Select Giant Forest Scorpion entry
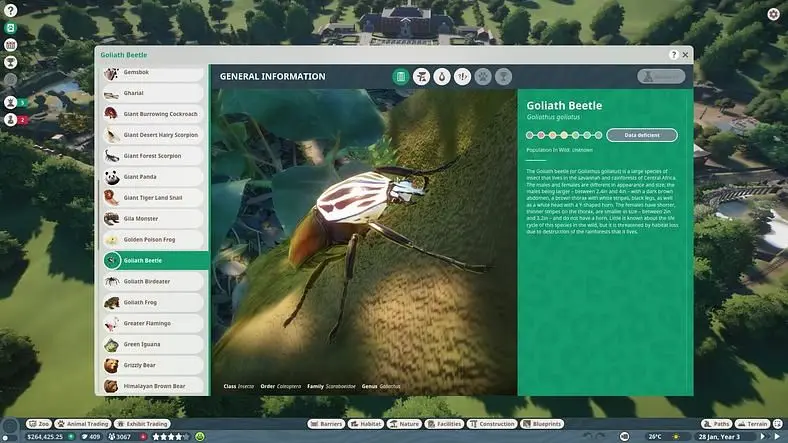The width and height of the screenshot is (788, 443). point(153,156)
